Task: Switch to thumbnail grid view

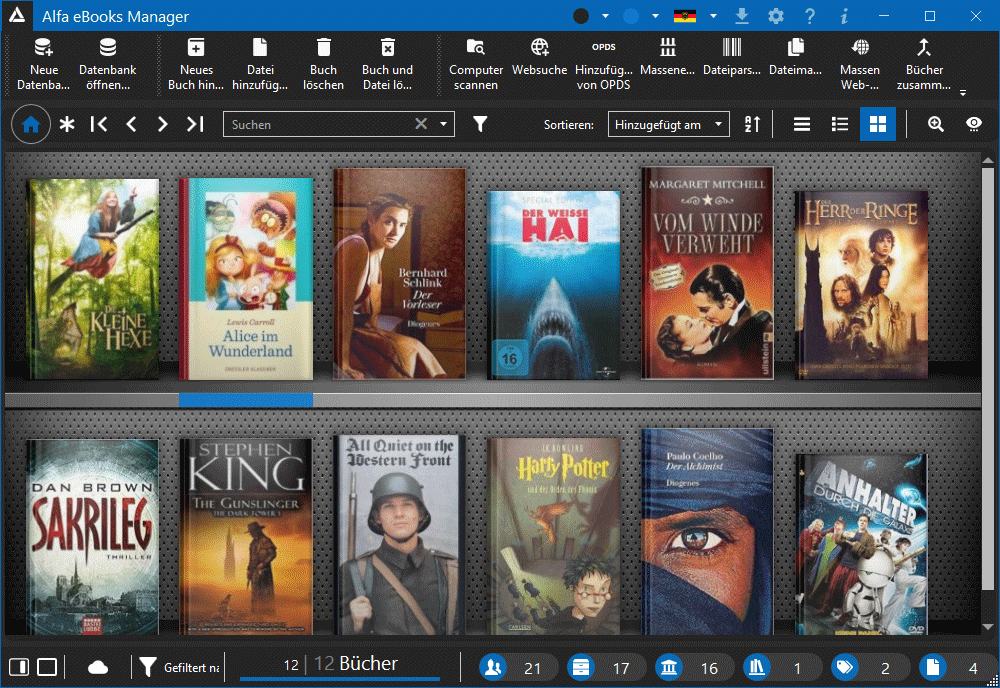Action: click(x=877, y=125)
